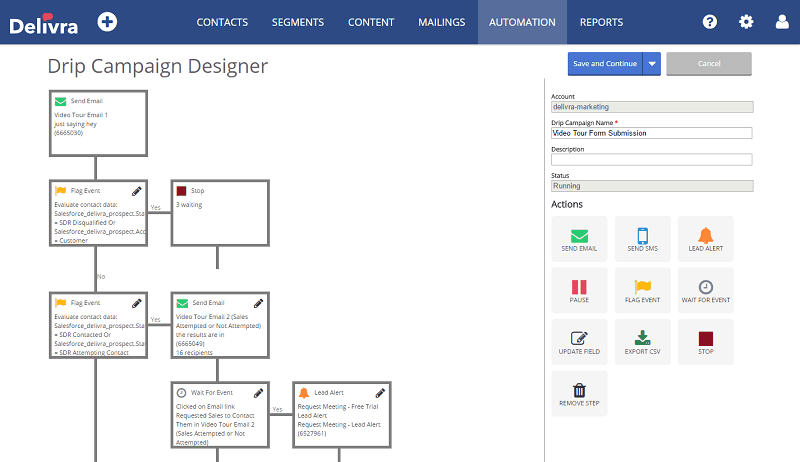
Task: Select the Wait For Event action
Action: [706, 290]
